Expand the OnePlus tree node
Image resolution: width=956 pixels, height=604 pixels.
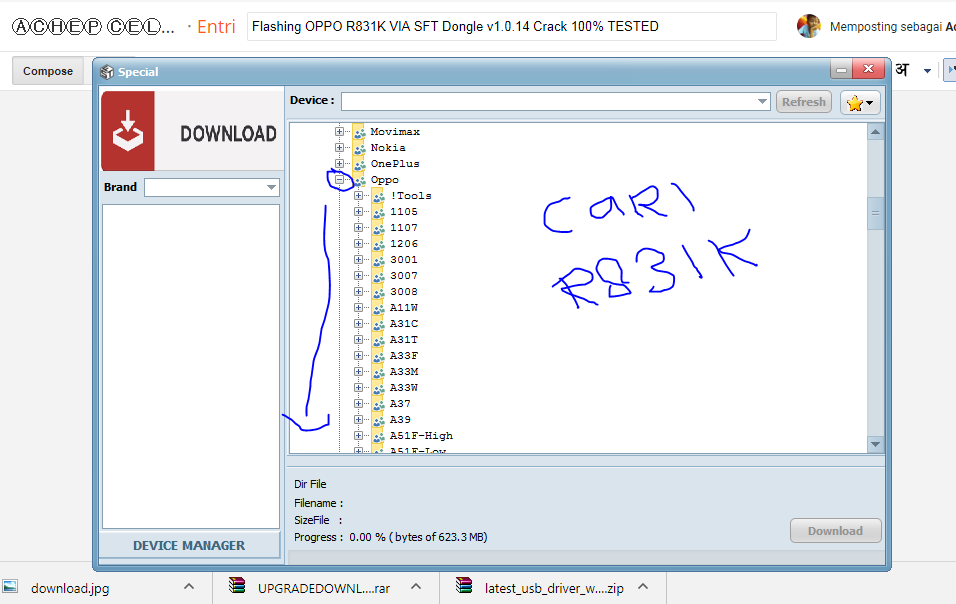click(340, 163)
